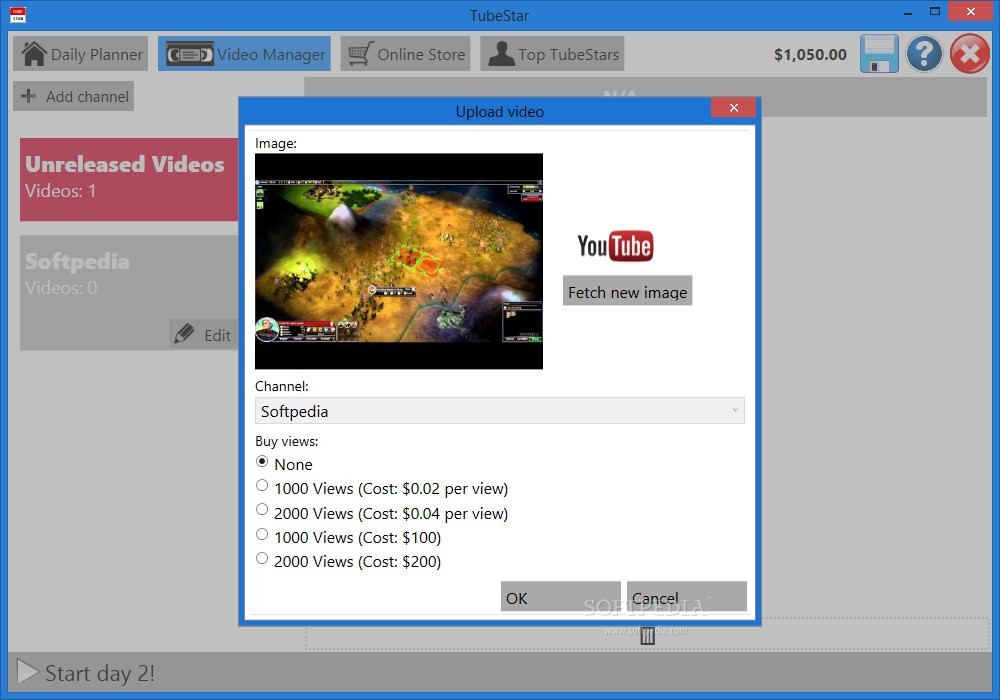
Task: Maximize the TubeStar window
Action: (x=935, y=11)
